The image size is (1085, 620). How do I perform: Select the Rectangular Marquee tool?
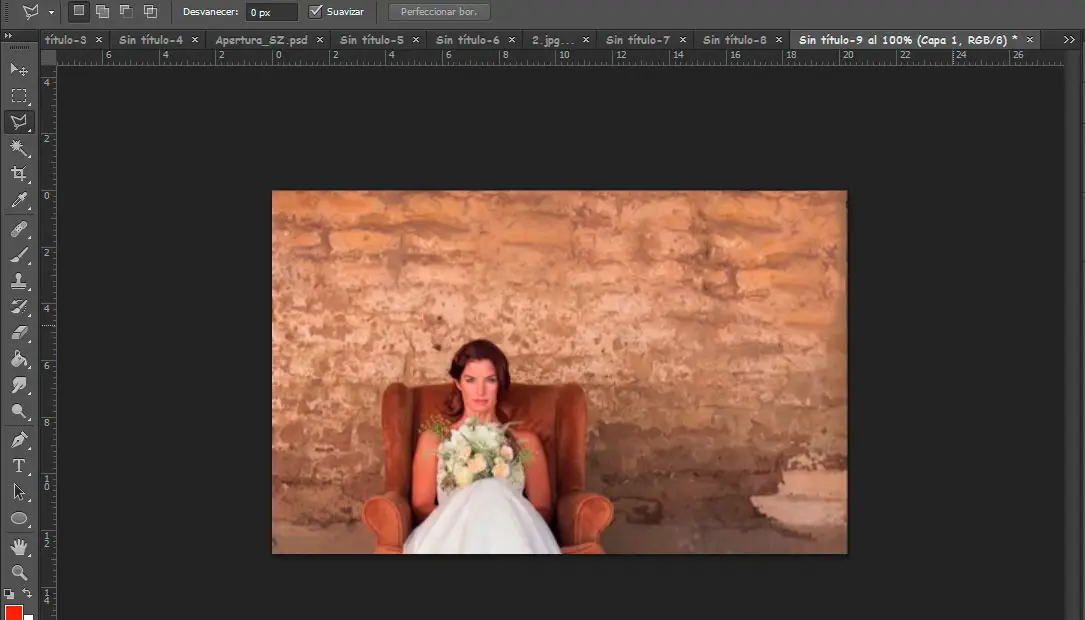click(19, 96)
